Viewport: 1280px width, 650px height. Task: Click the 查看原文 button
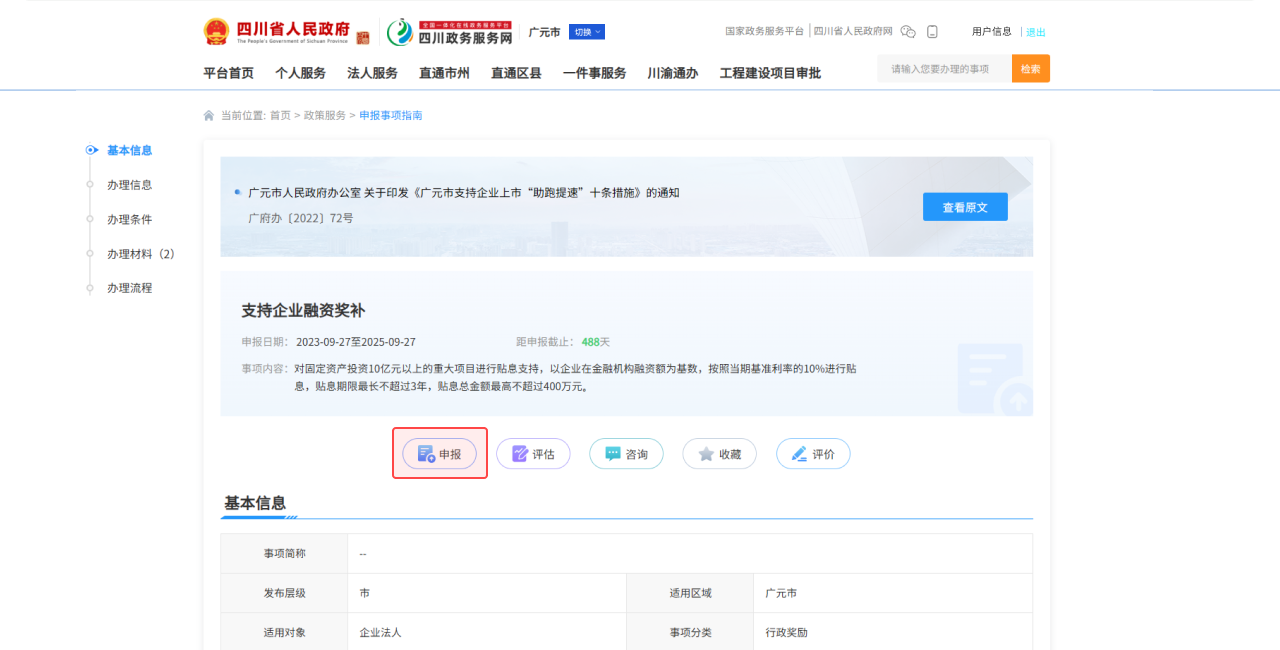[965, 207]
